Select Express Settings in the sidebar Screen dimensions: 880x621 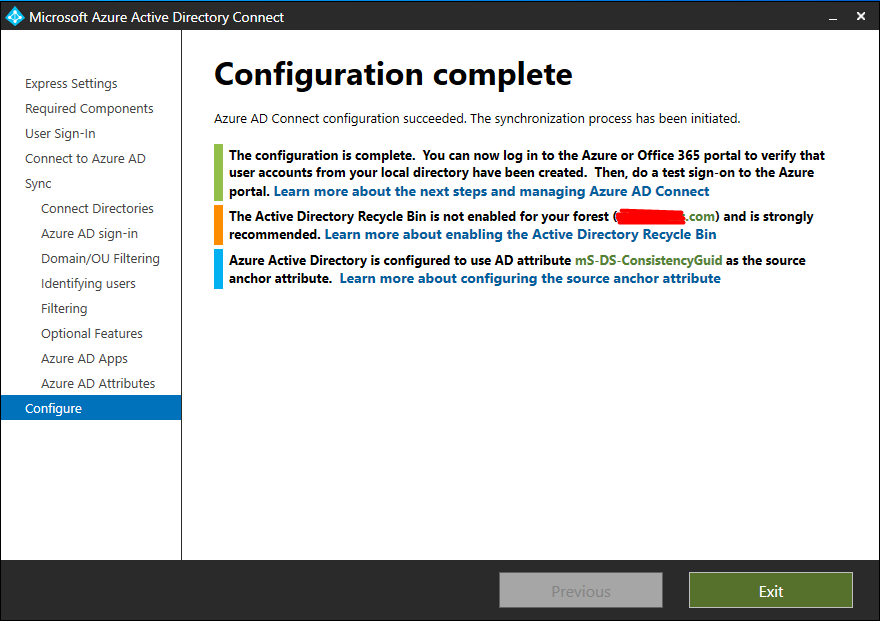click(x=71, y=84)
